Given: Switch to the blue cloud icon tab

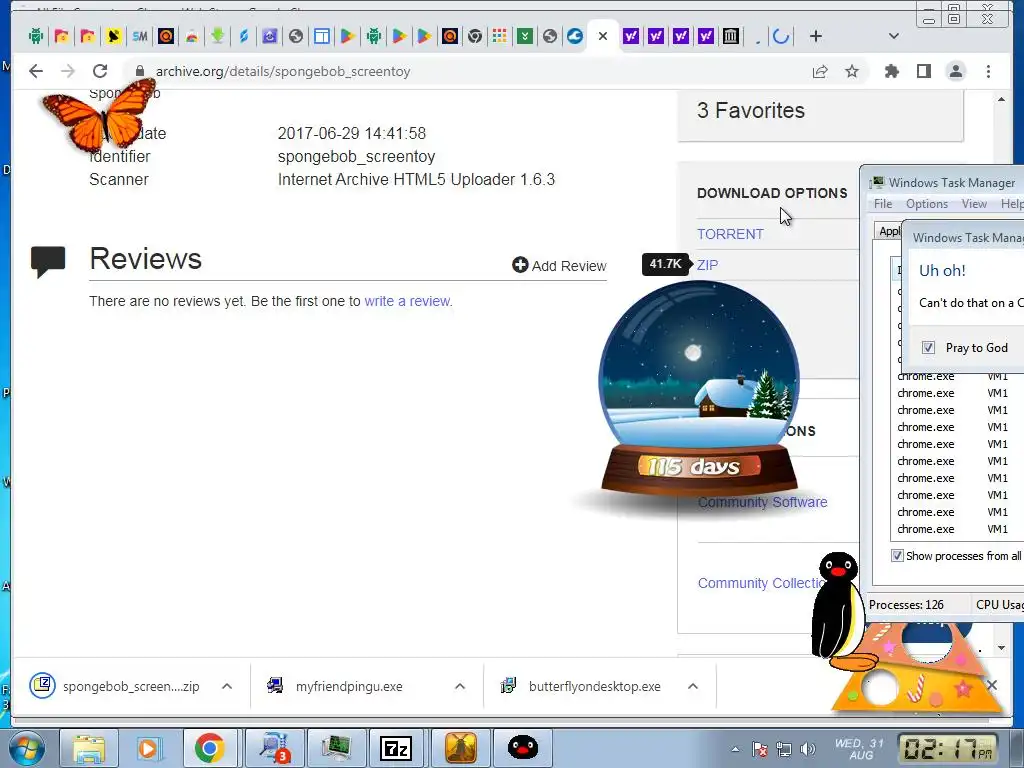Looking at the screenshot, I should [x=575, y=37].
